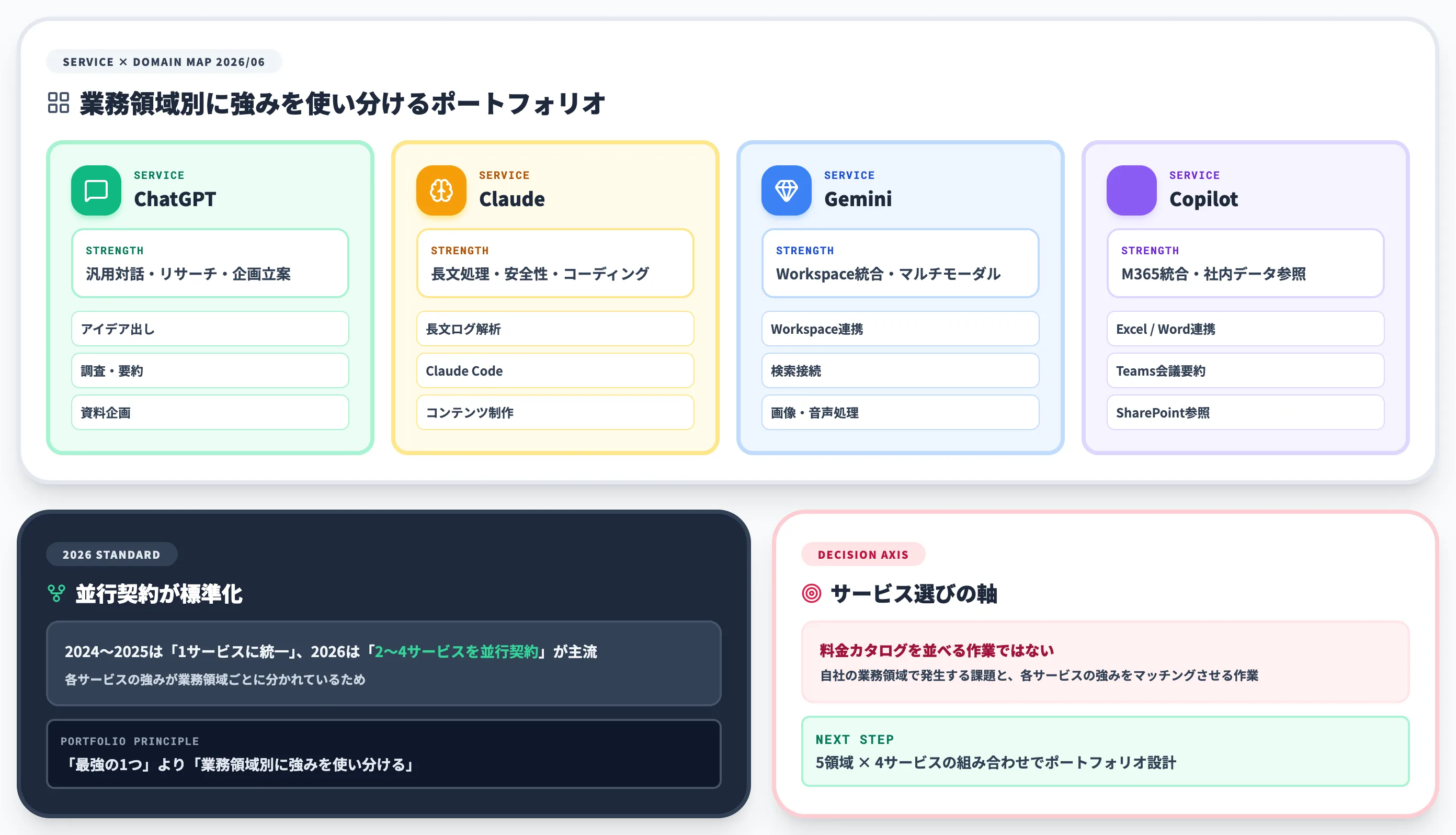Image resolution: width=1456 pixels, height=835 pixels.
Task: Click 5領域 × 4サービスの組み合わせでポートフォリオ設計 text
Action: (x=996, y=763)
